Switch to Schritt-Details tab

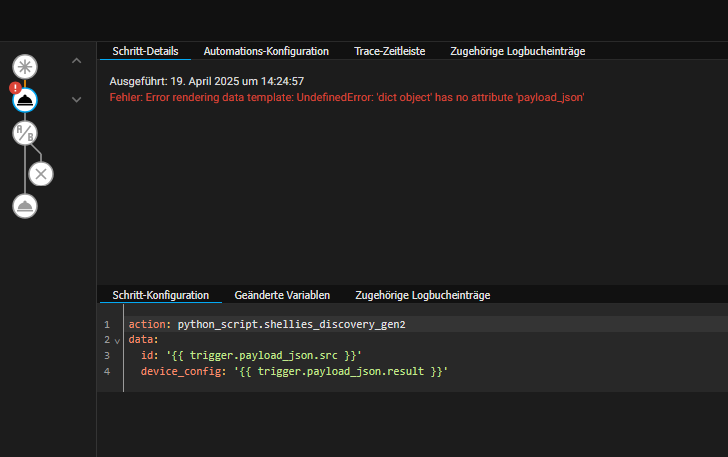point(145,51)
